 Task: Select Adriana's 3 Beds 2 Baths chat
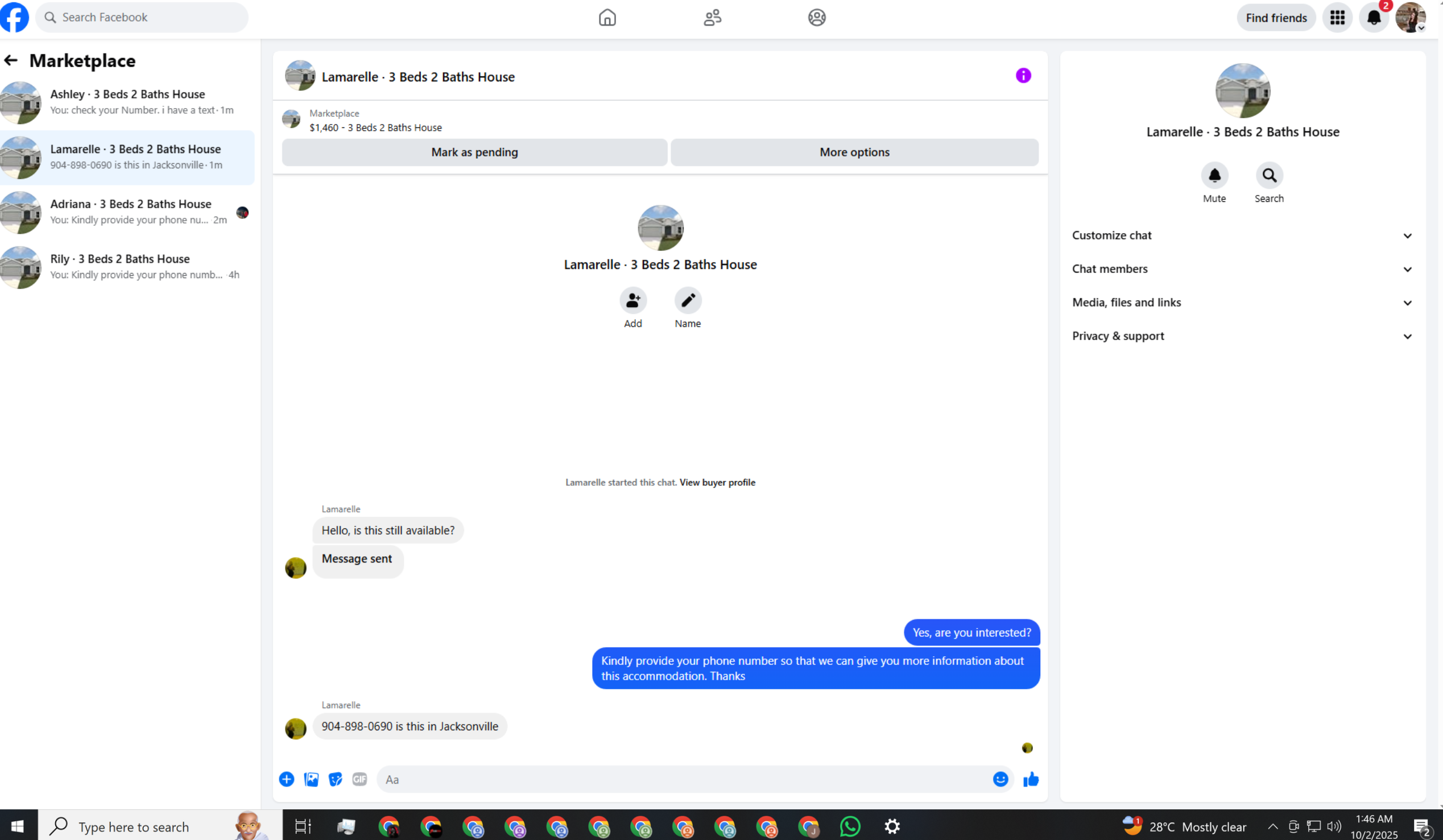127,212
